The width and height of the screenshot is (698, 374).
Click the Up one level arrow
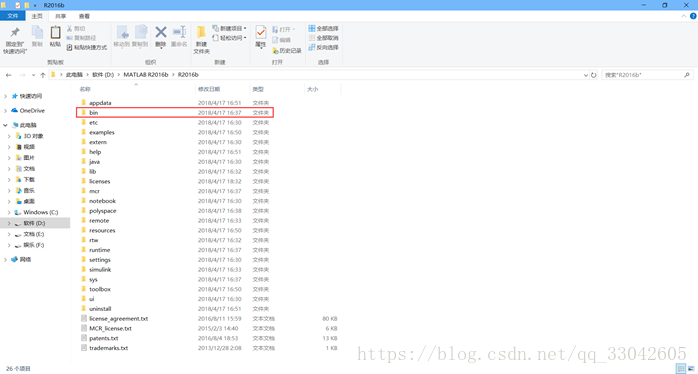pos(43,75)
